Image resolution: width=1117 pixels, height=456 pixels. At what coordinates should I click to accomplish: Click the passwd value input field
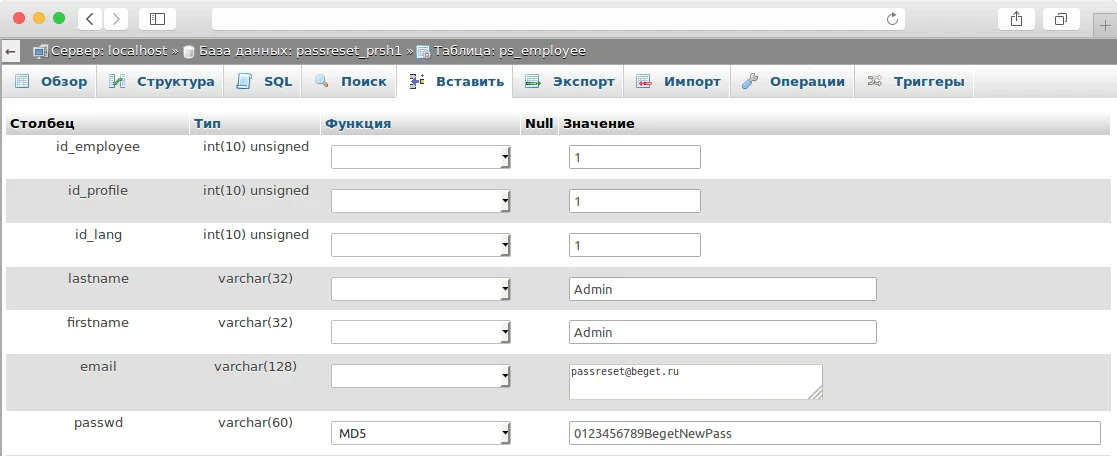[834, 433]
